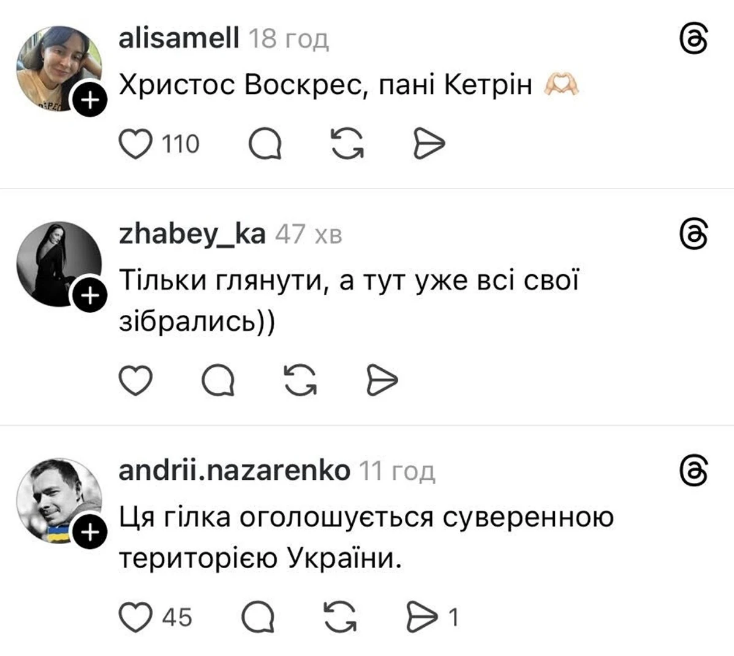Viewport: 734px width, 656px height.
Task: Repost andrii.nazarenko's comment
Action: pos(344,616)
